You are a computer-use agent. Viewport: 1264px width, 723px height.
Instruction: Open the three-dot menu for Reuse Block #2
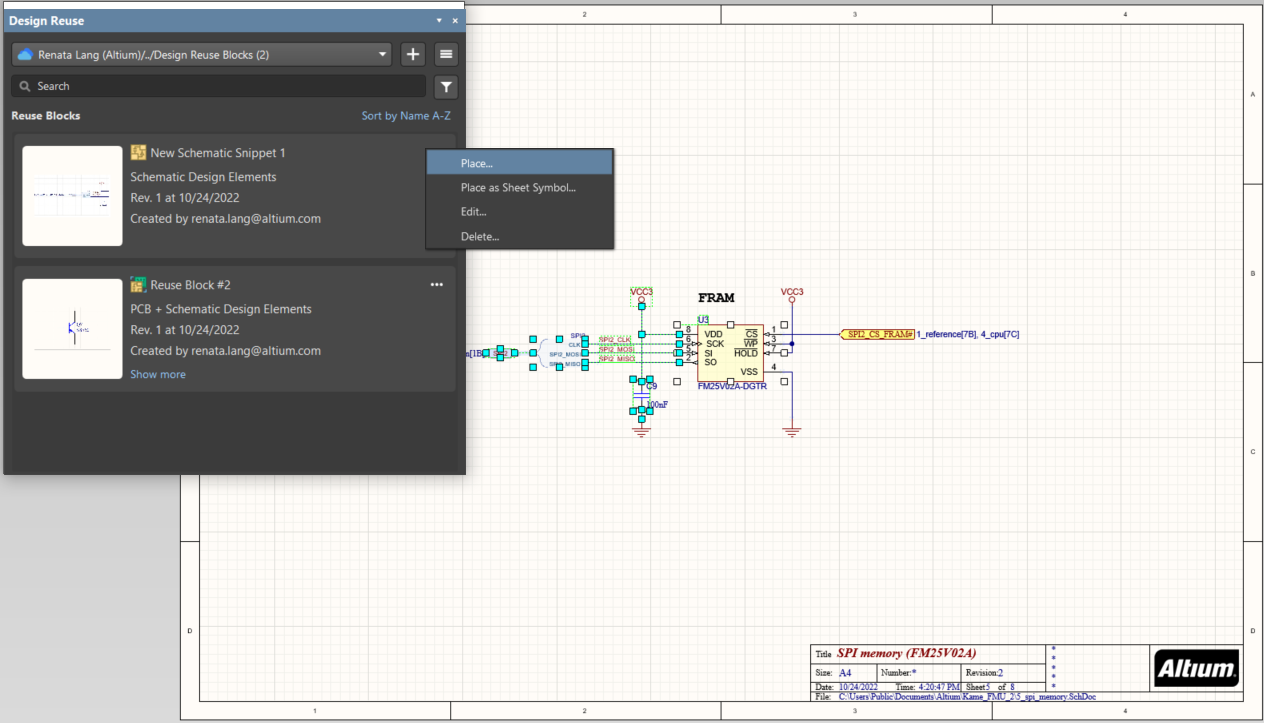point(436,285)
